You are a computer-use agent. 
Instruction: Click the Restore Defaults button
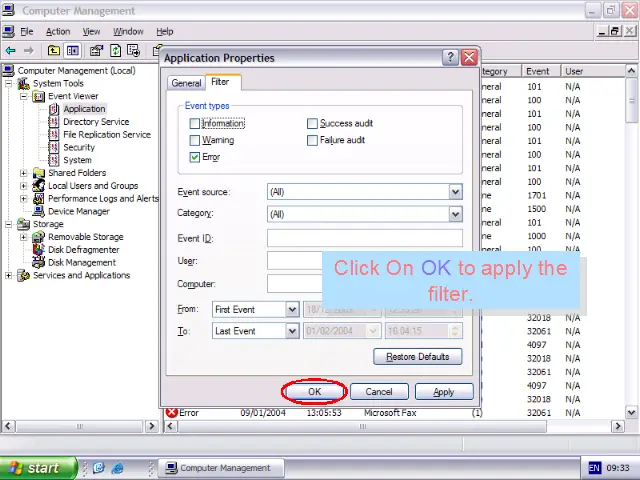point(418,357)
